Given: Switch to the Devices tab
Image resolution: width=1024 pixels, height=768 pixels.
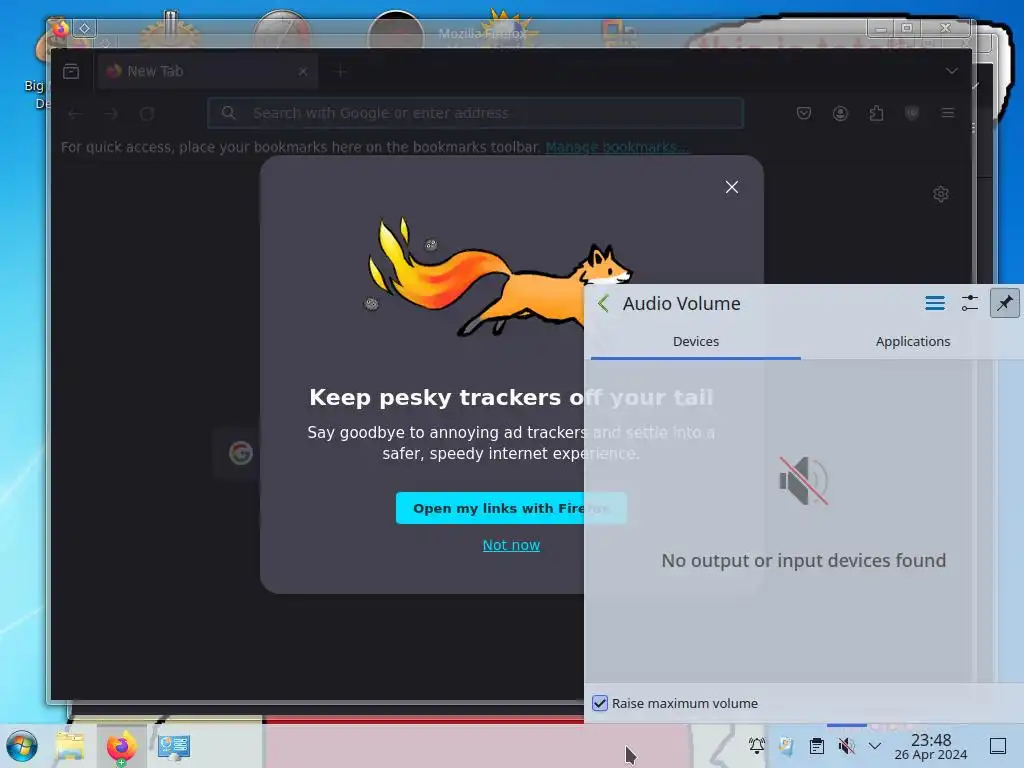Looking at the screenshot, I should 696,342.
